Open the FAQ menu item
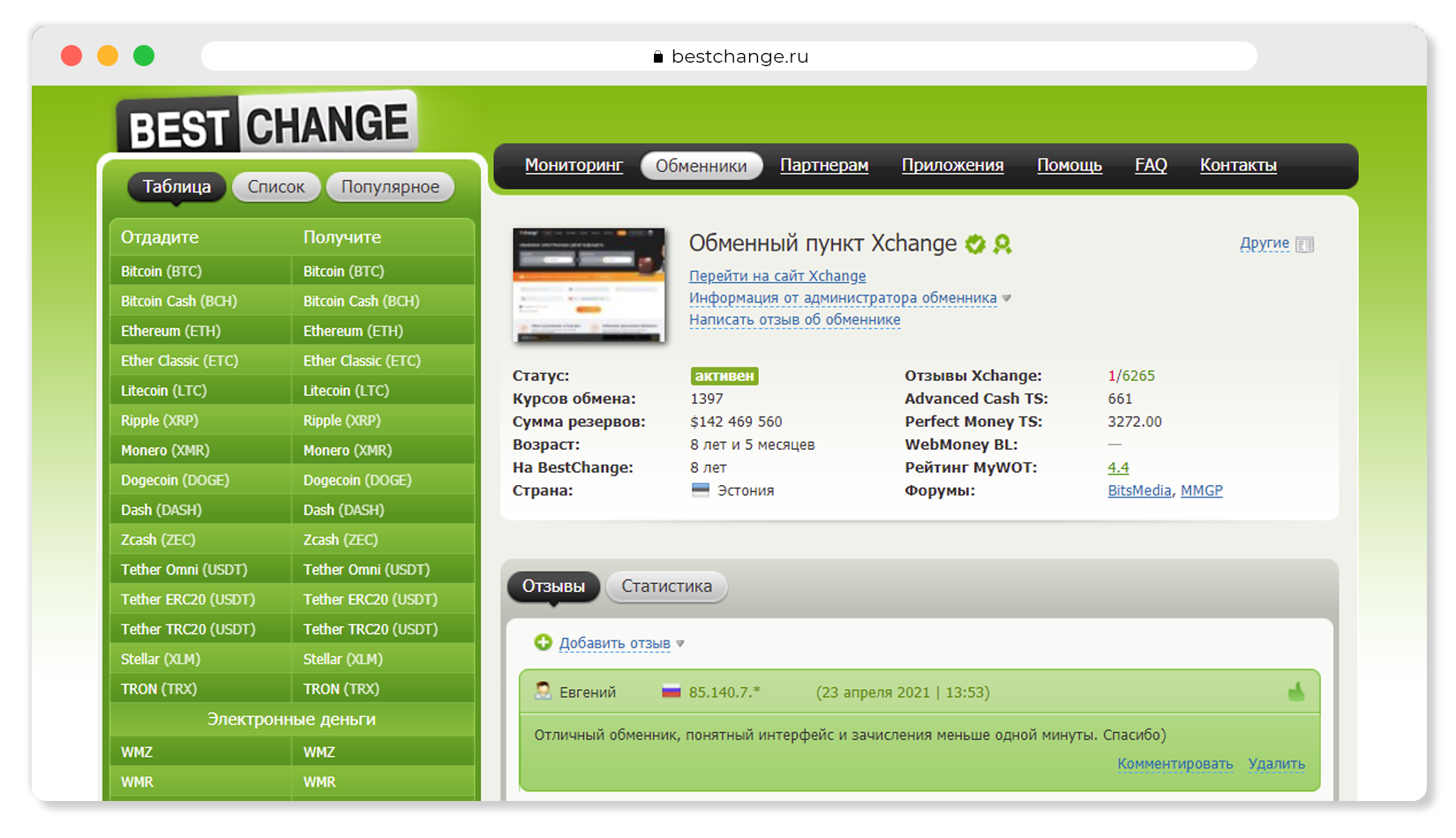Viewport: 1456px width, 838px height. [1151, 165]
